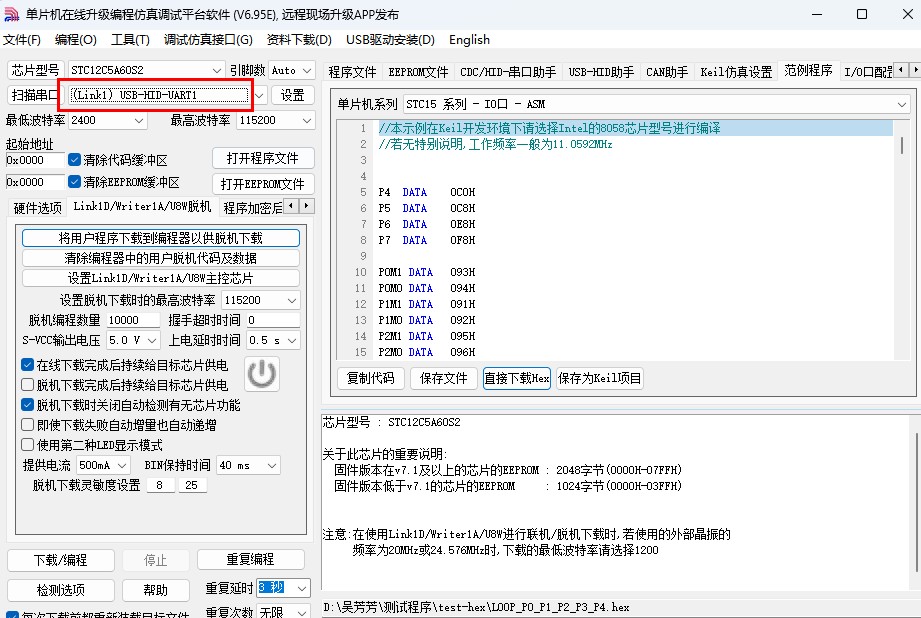Open 上电延时时间 0.5 s dropdown
921x618 pixels.
(273, 340)
